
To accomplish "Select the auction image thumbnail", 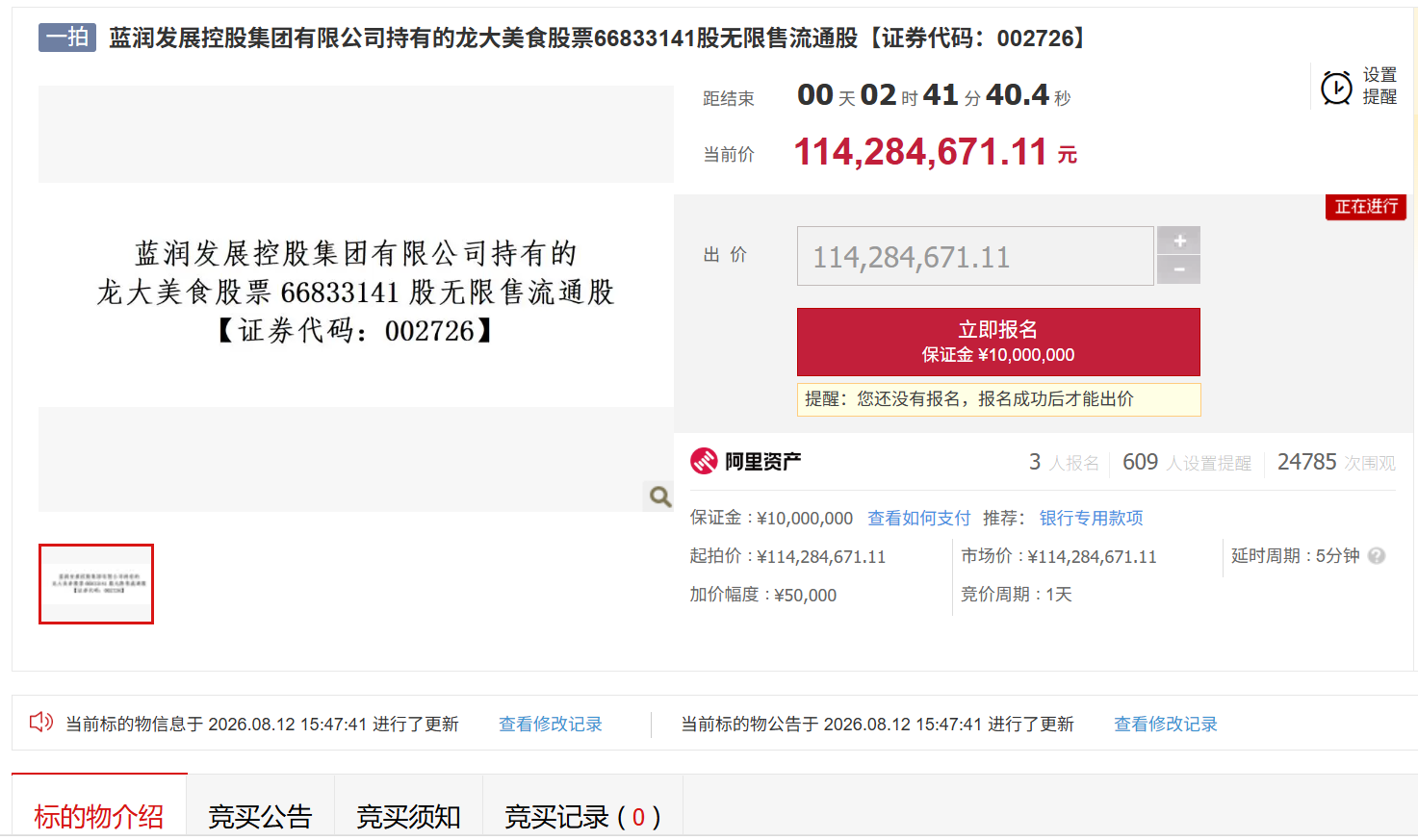I will pos(96,584).
